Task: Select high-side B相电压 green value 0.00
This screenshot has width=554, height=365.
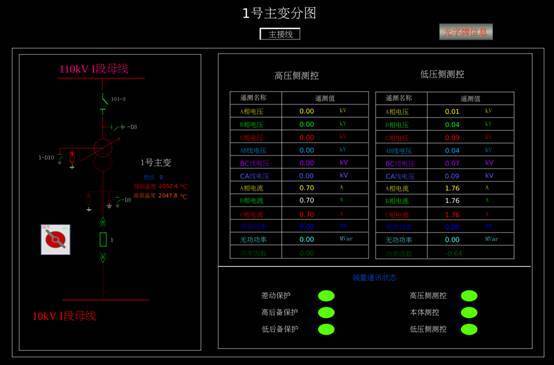Action: (306, 124)
